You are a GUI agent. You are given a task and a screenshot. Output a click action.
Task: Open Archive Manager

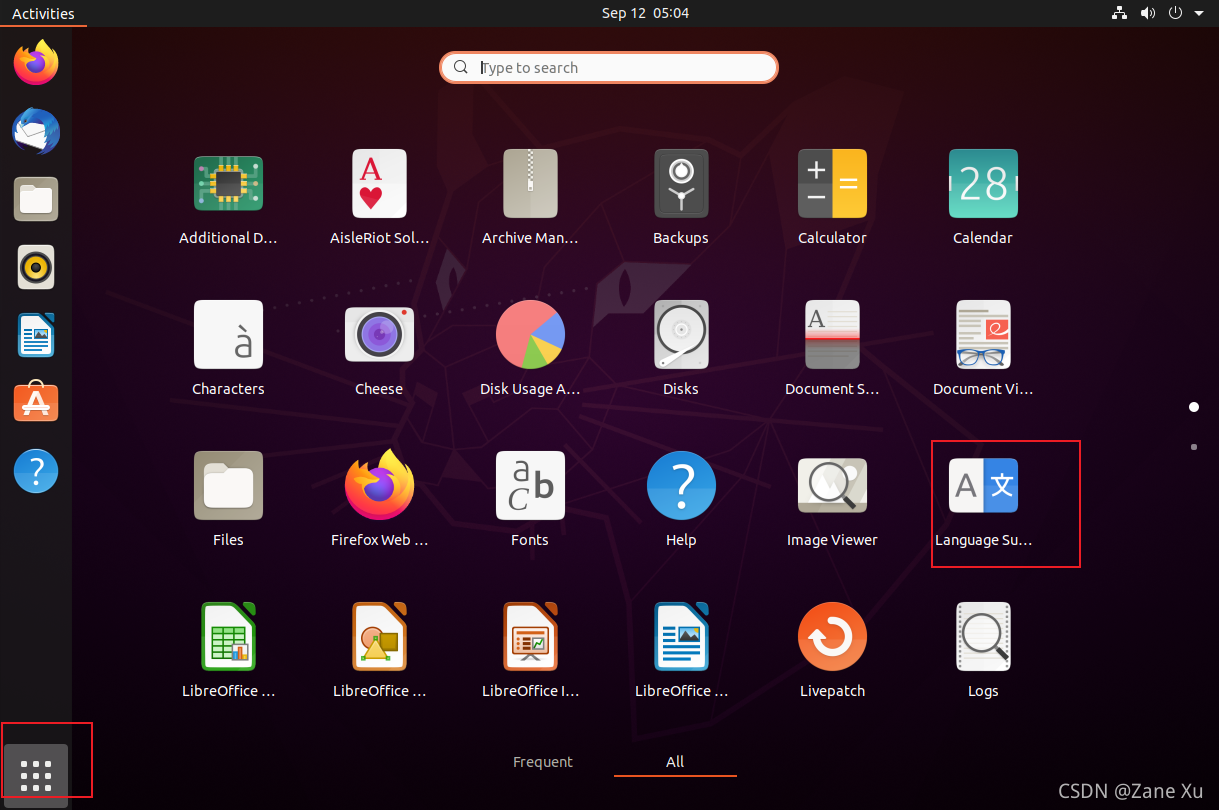[530, 184]
